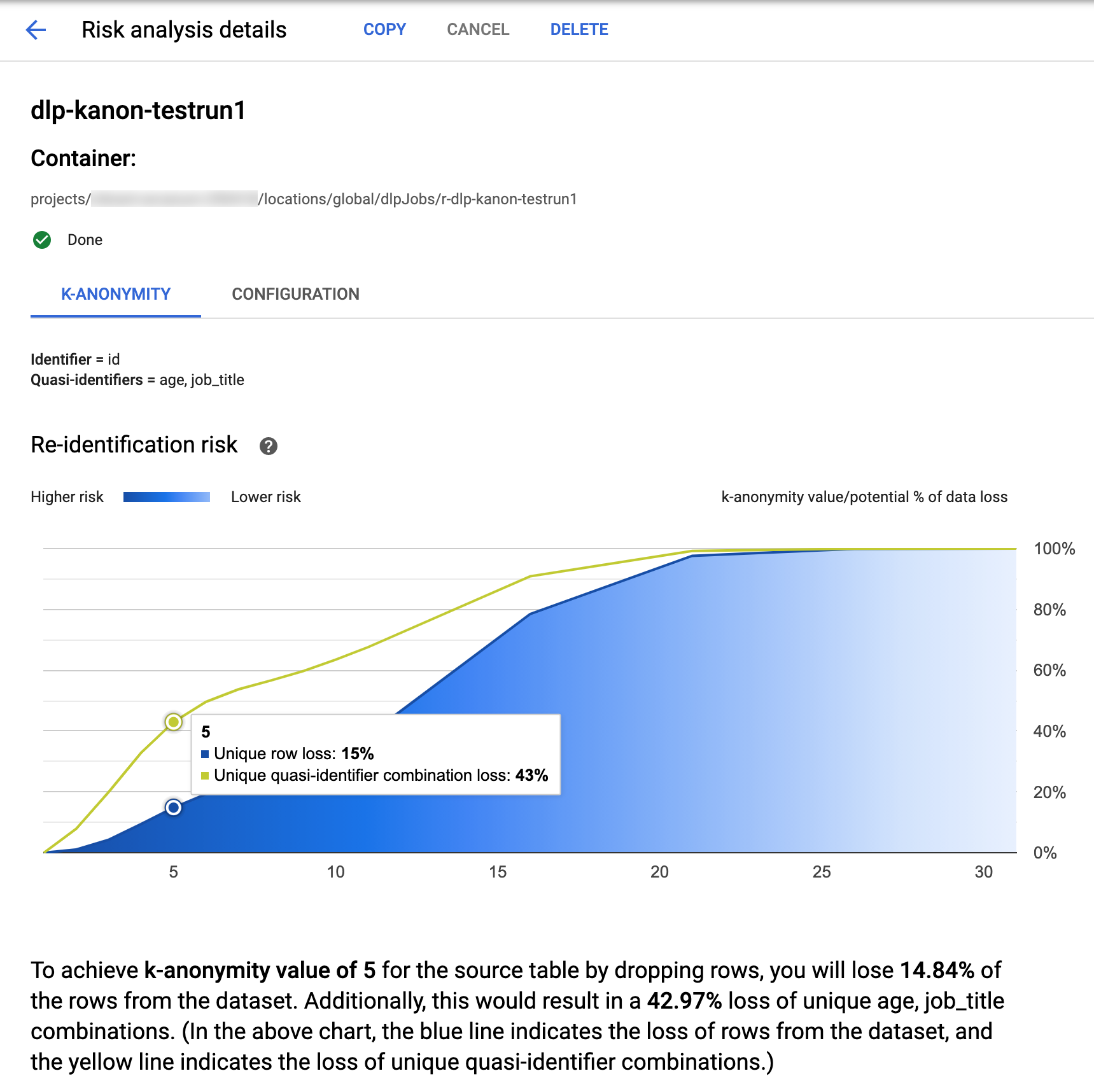Image resolution: width=1094 pixels, height=1092 pixels.
Task: Open the Re-identification risk help icon
Action: [269, 446]
